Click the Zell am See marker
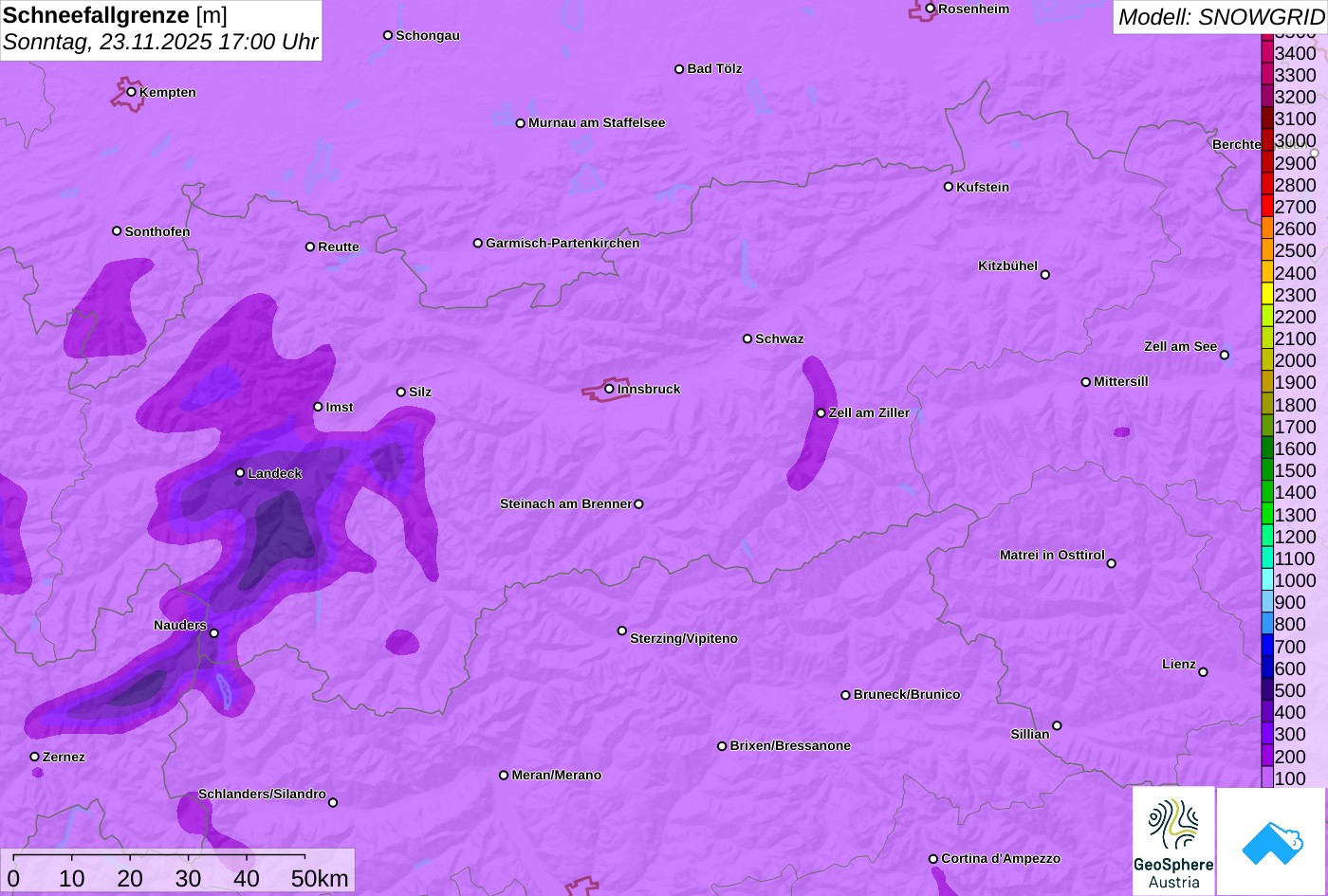Viewport: 1328px width, 896px height. tap(1225, 356)
